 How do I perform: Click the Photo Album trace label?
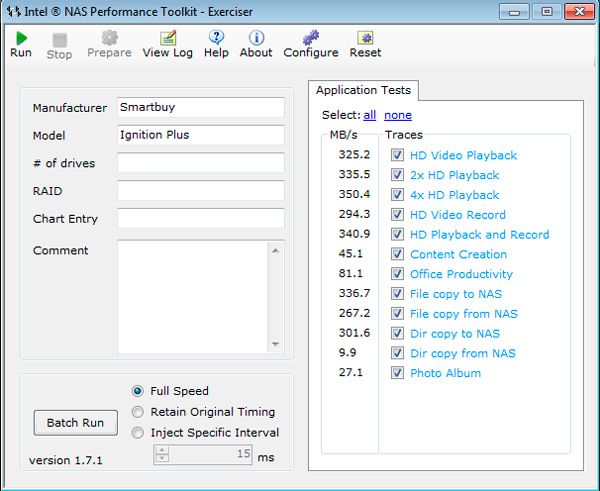445,373
